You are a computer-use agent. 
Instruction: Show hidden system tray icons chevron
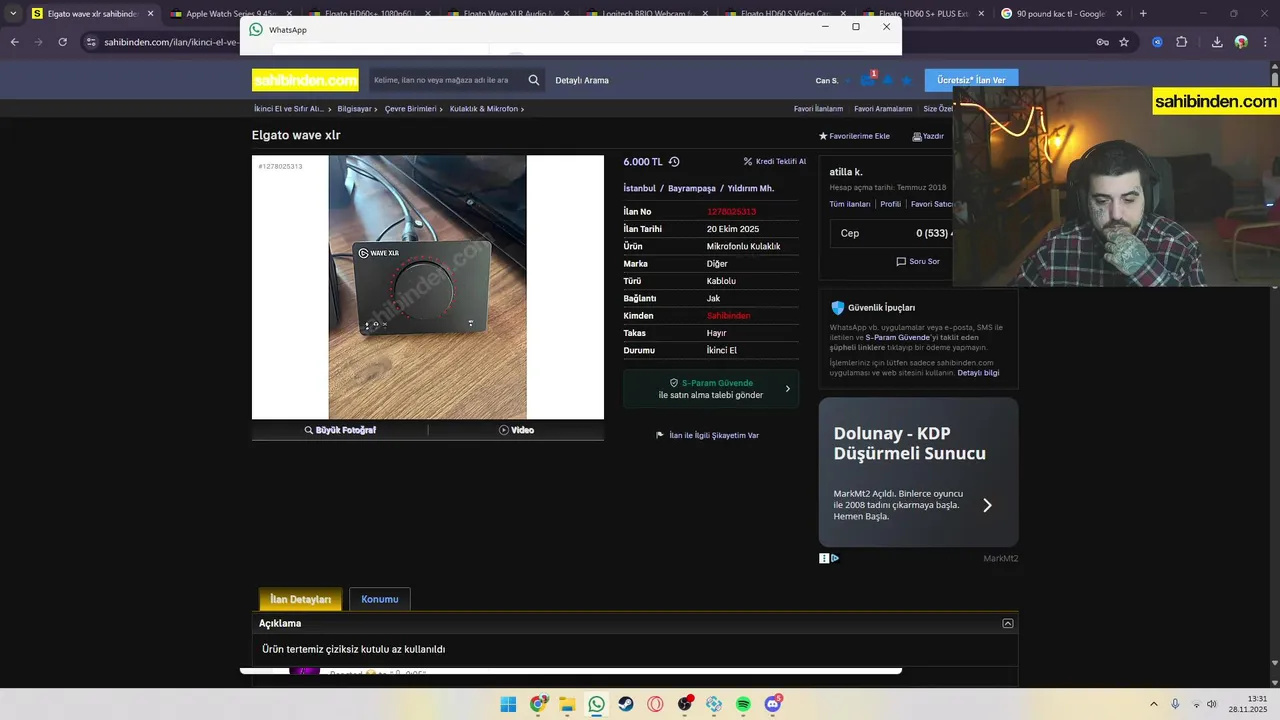[x=1153, y=704]
